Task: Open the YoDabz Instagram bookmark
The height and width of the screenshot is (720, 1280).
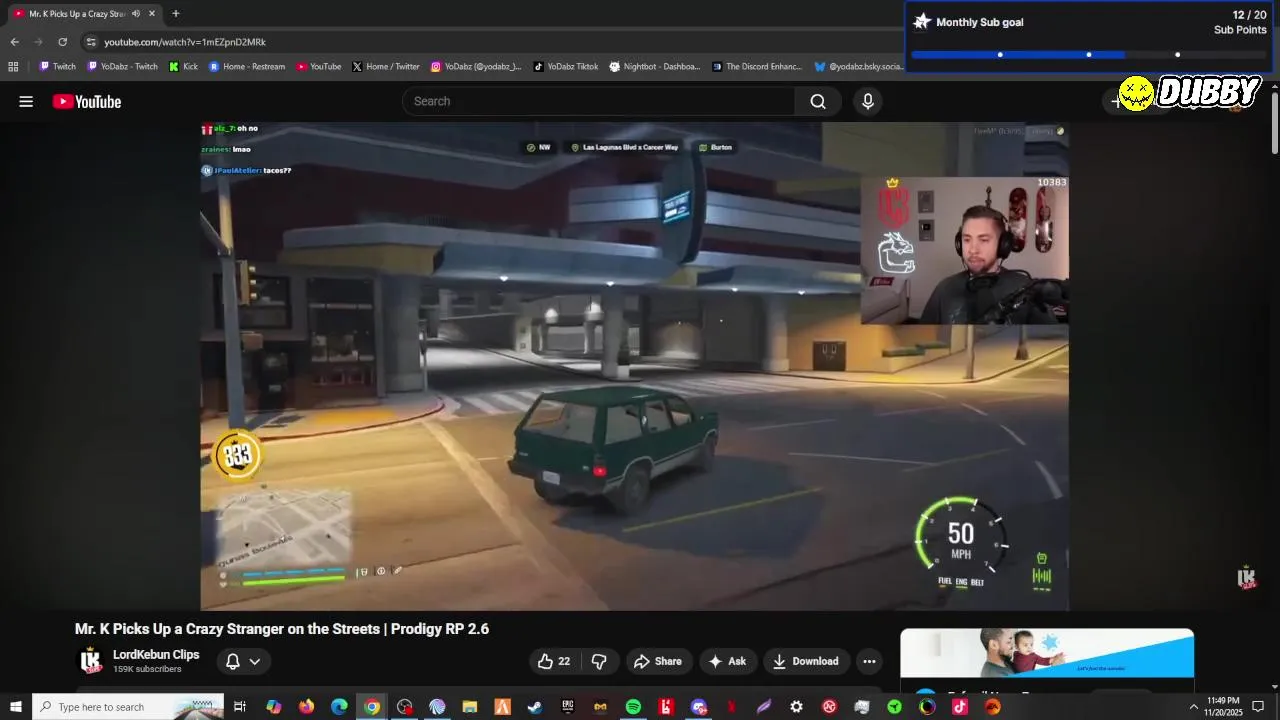Action: [476, 67]
